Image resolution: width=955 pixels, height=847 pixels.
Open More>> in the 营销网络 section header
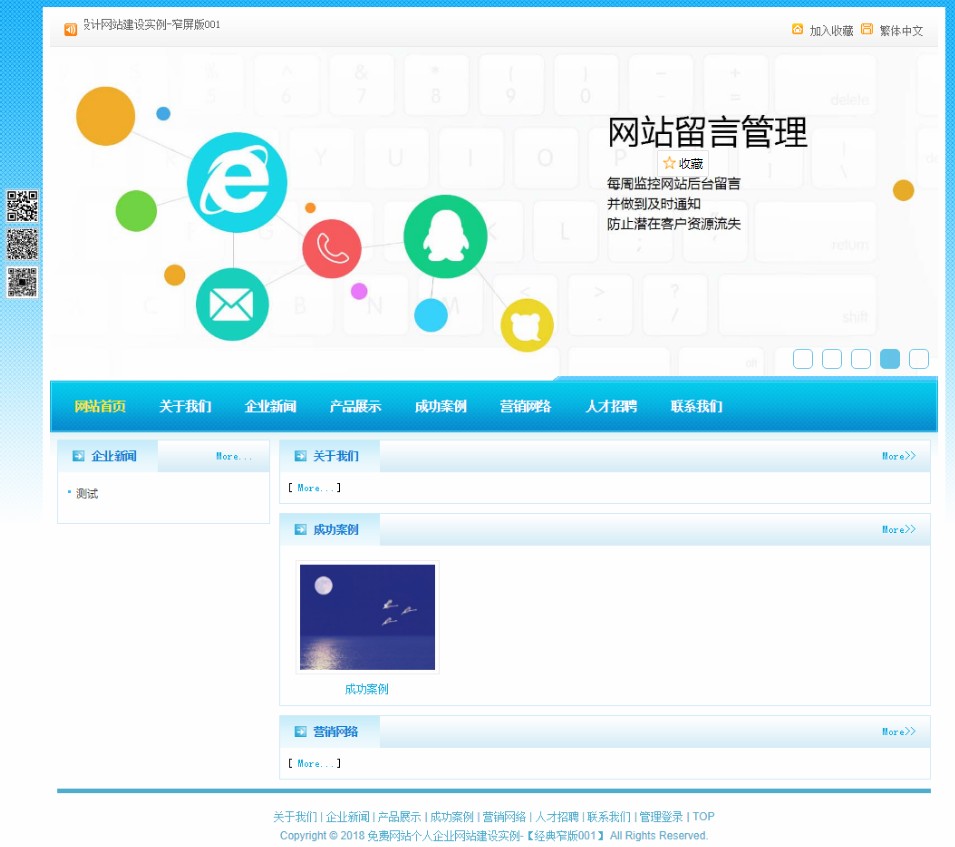[899, 732]
